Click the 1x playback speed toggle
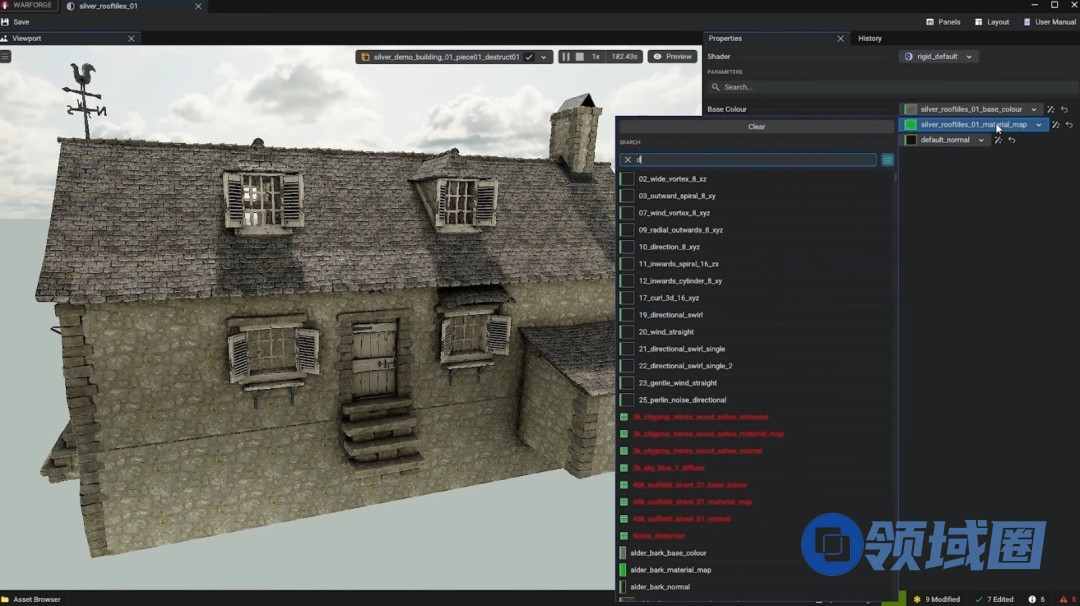The height and width of the screenshot is (606, 1080). pyautogui.click(x=596, y=57)
